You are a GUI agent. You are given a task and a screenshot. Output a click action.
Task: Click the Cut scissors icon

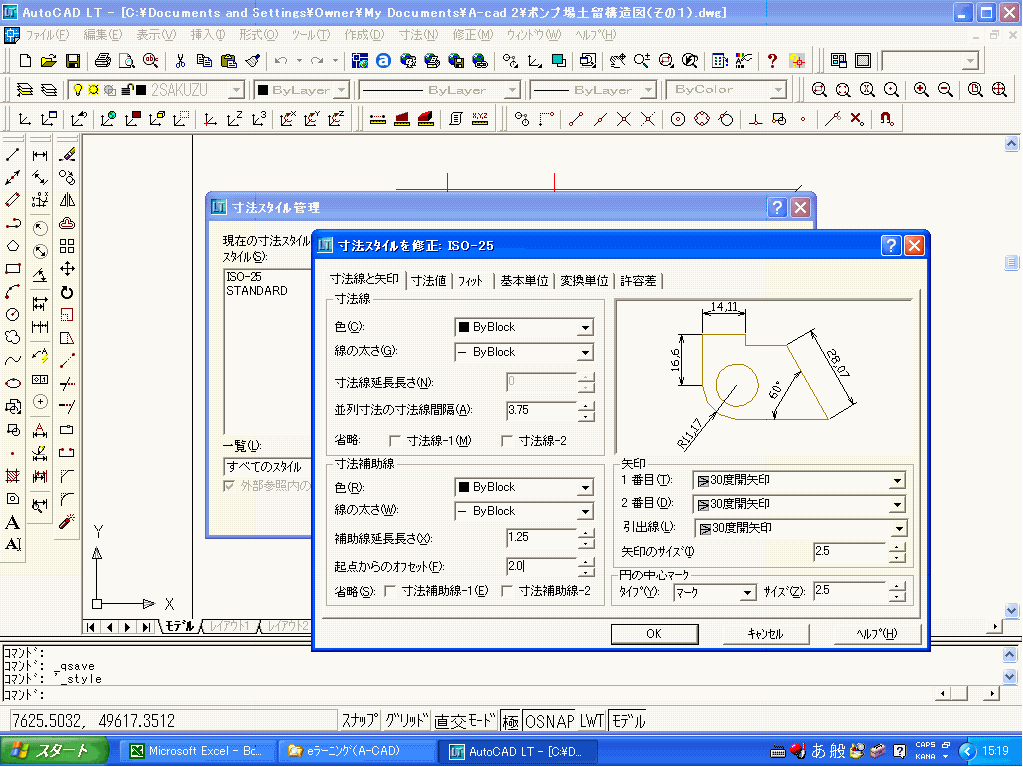coord(180,61)
